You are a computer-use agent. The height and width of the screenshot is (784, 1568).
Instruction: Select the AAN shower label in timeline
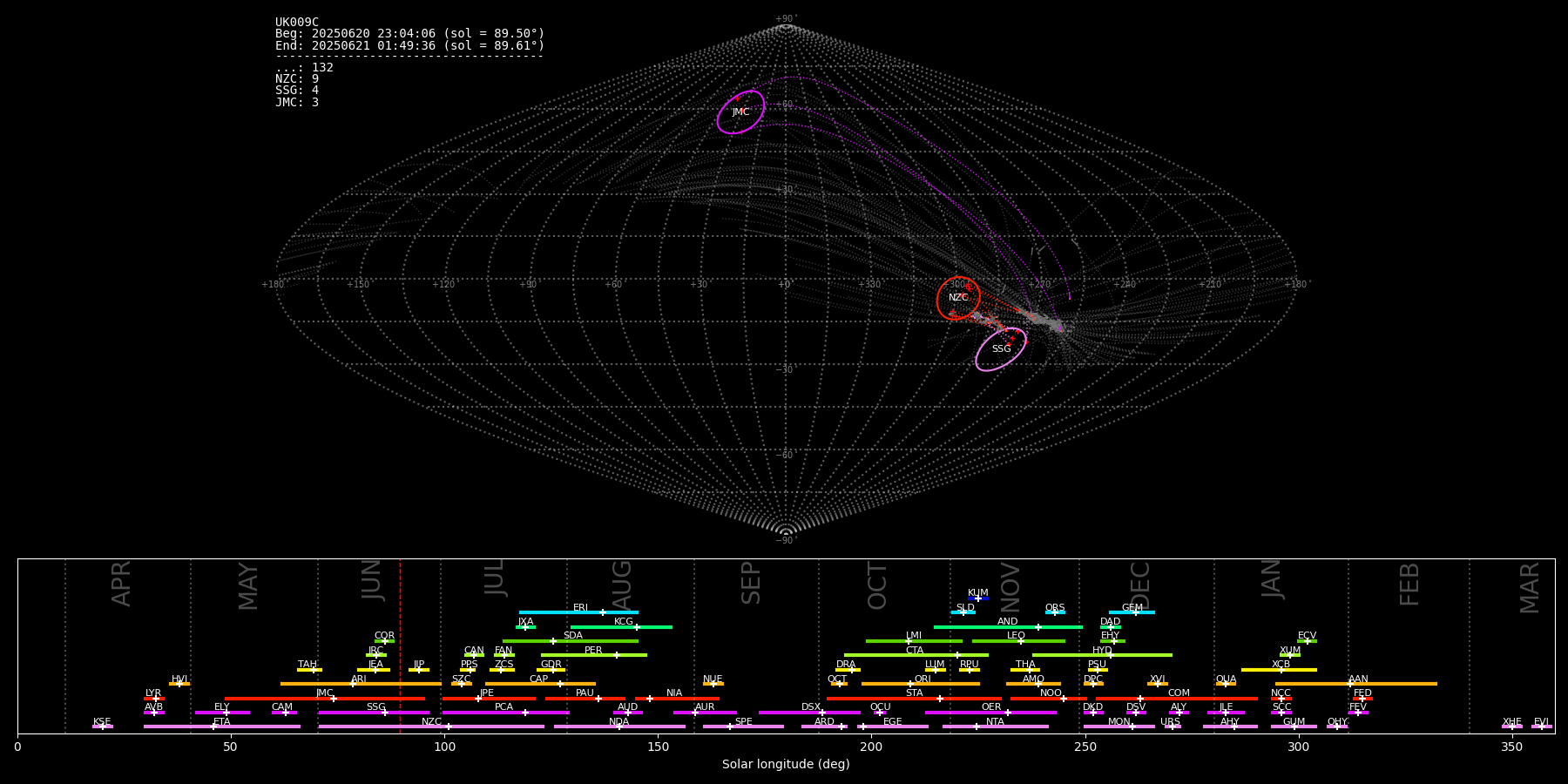(x=1358, y=679)
